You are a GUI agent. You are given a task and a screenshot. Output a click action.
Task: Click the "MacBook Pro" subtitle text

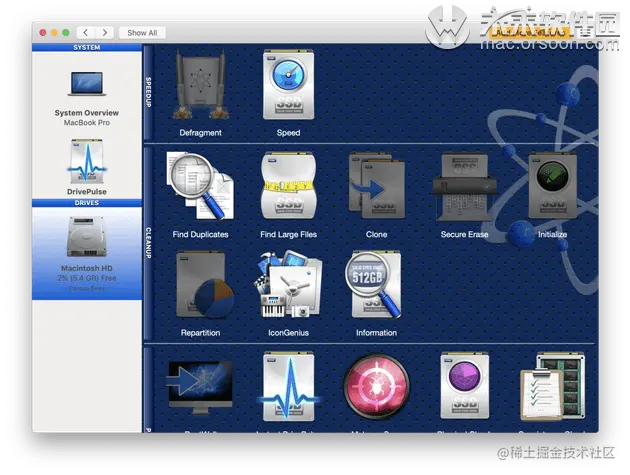(x=87, y=123)
